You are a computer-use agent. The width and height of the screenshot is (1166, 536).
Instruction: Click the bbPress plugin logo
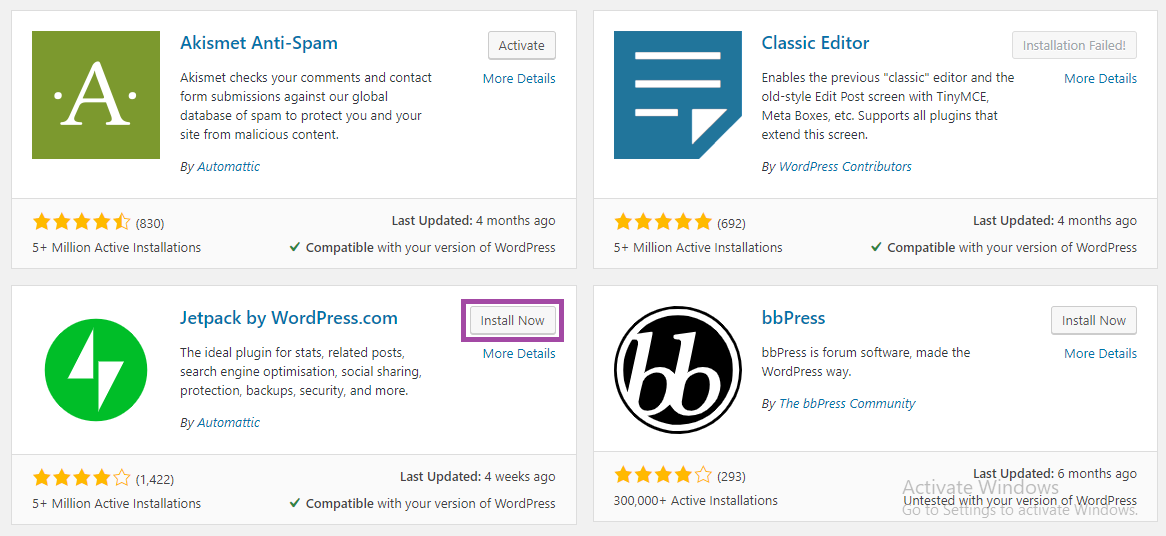[x=678, y=370]
